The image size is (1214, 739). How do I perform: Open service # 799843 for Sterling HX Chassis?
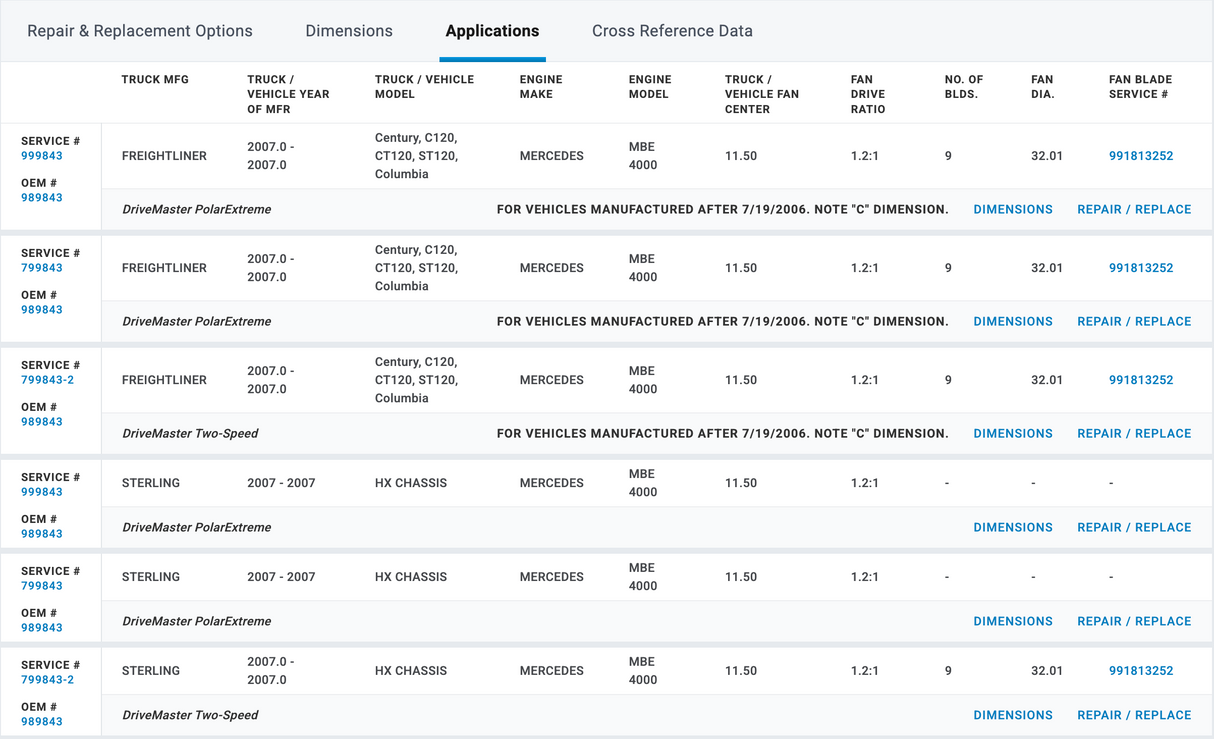coord(42,586)
